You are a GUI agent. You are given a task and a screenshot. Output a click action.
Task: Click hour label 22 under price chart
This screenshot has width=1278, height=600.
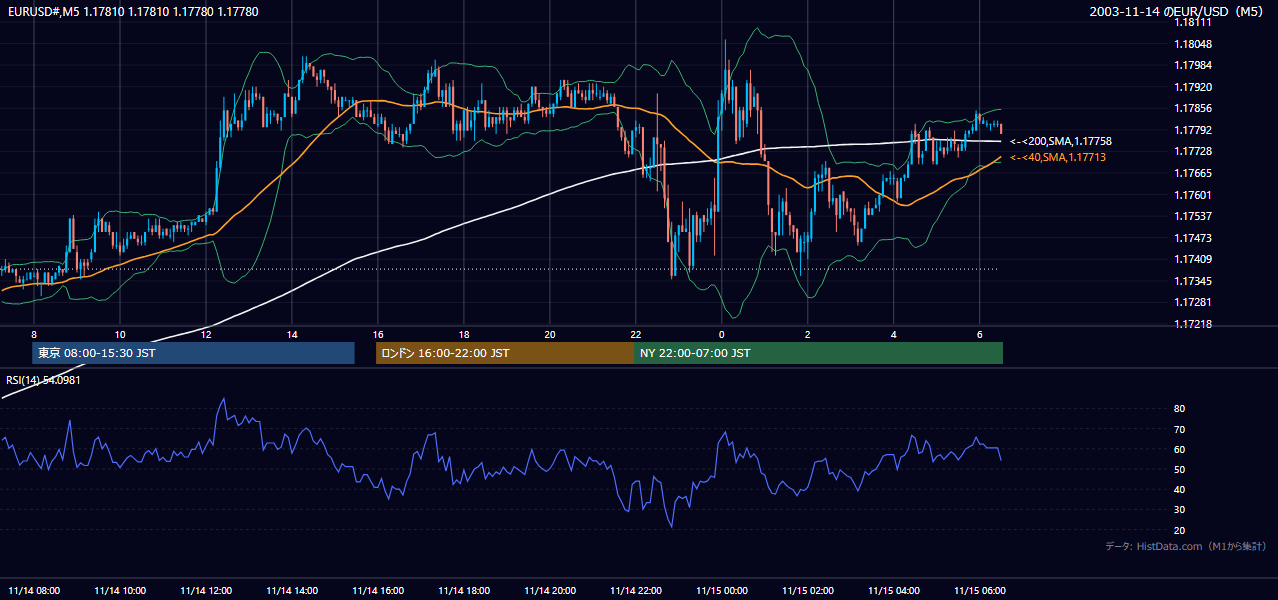(636, 334)
